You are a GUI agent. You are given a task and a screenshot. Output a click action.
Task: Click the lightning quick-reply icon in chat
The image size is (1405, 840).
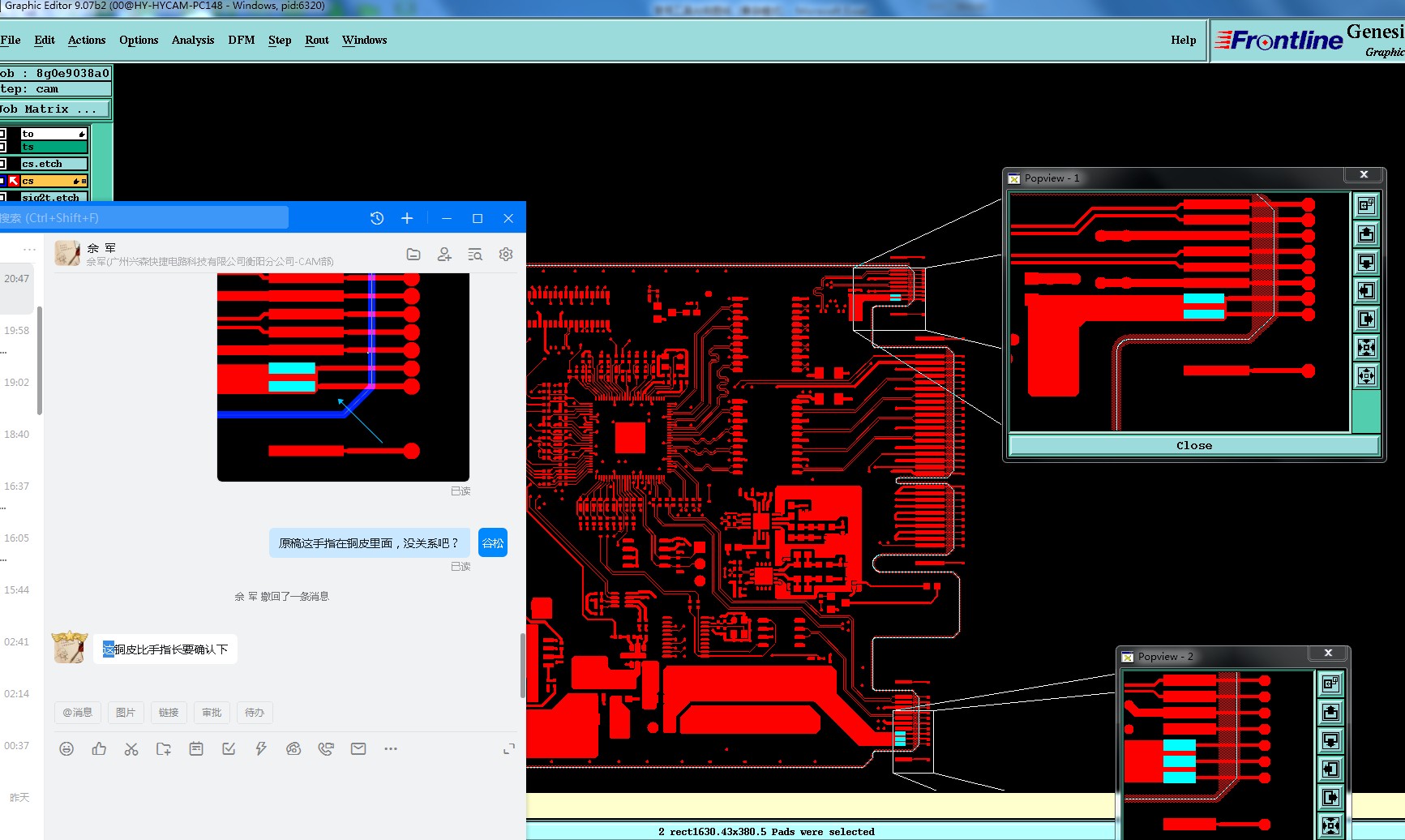(x=261, y=749)
